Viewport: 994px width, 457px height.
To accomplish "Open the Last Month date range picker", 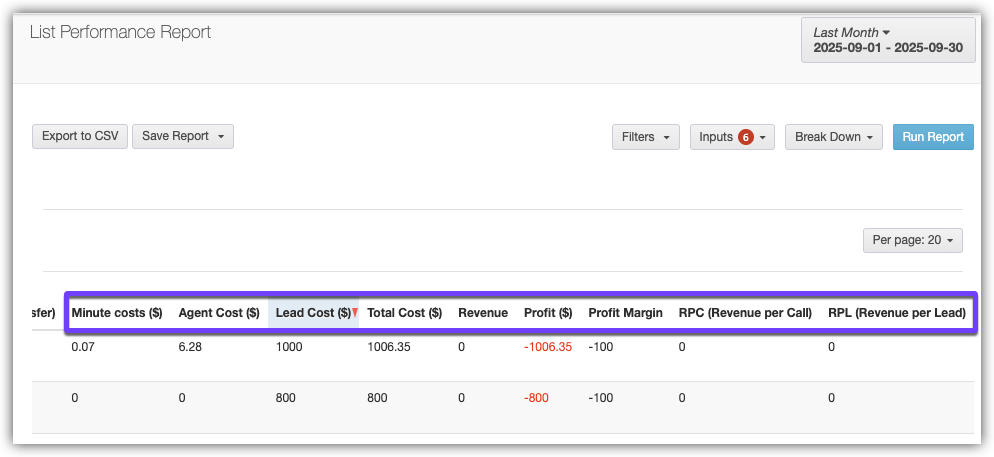I will pos(888,40).
